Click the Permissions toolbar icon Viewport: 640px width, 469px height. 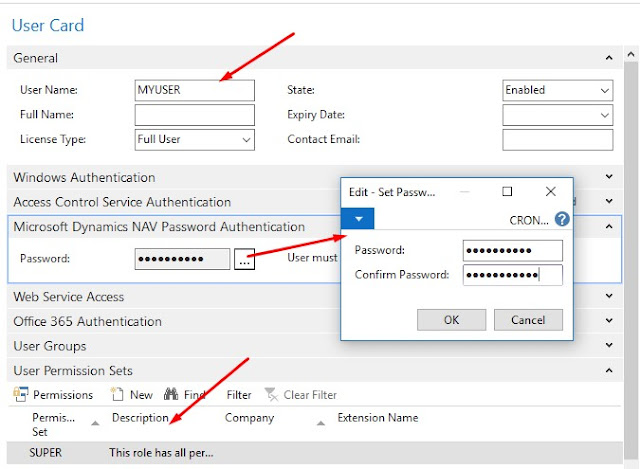pos(20,395)
